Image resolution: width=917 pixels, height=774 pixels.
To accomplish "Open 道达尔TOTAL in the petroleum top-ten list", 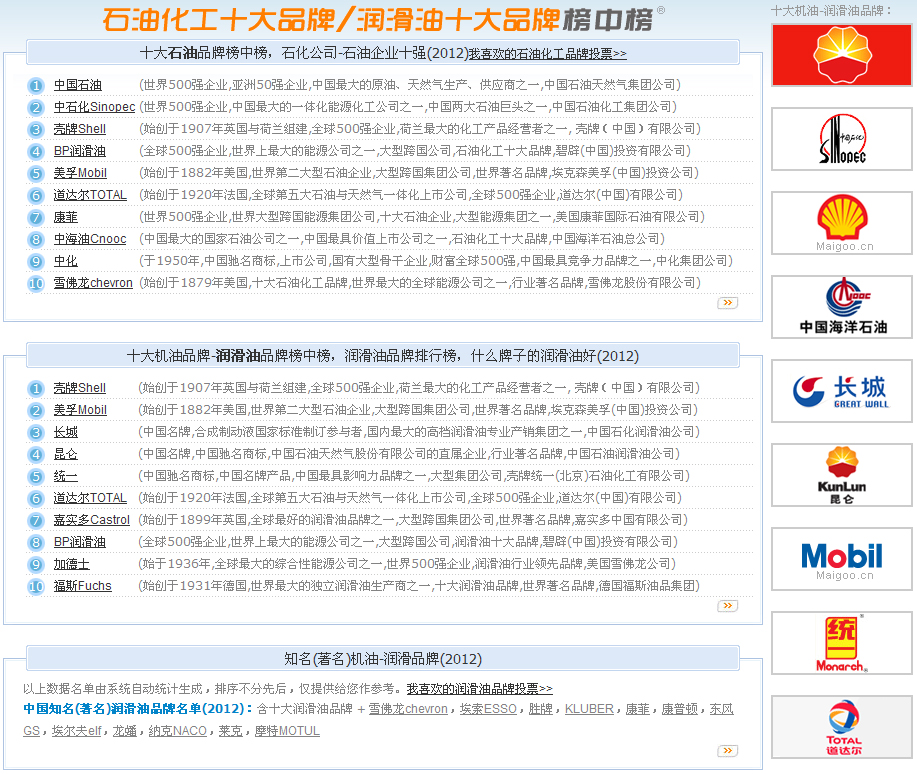I will [x=90, y=195].
